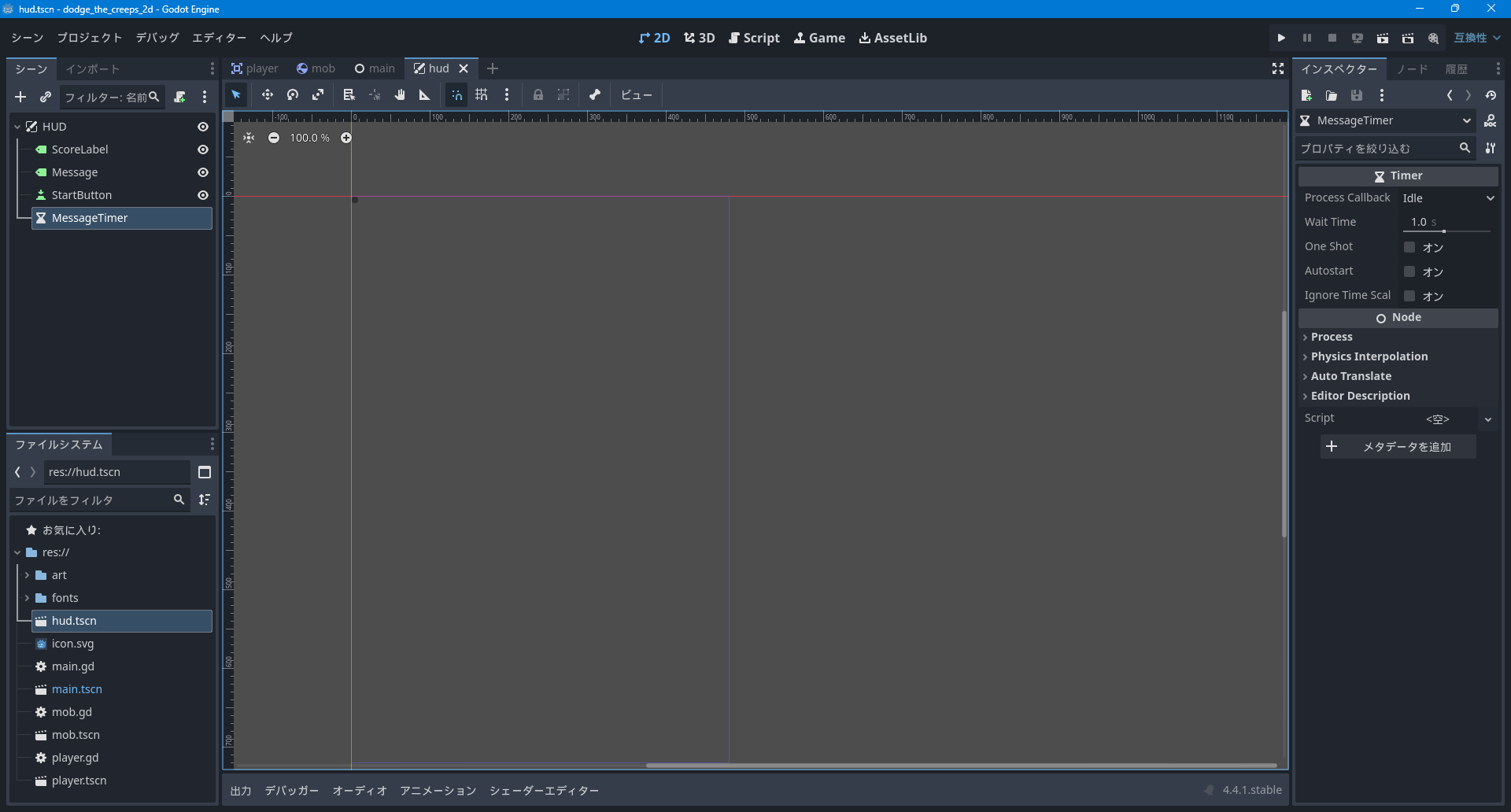
Task: Open the 出力 bottom panel
Action: pos(241,791)
